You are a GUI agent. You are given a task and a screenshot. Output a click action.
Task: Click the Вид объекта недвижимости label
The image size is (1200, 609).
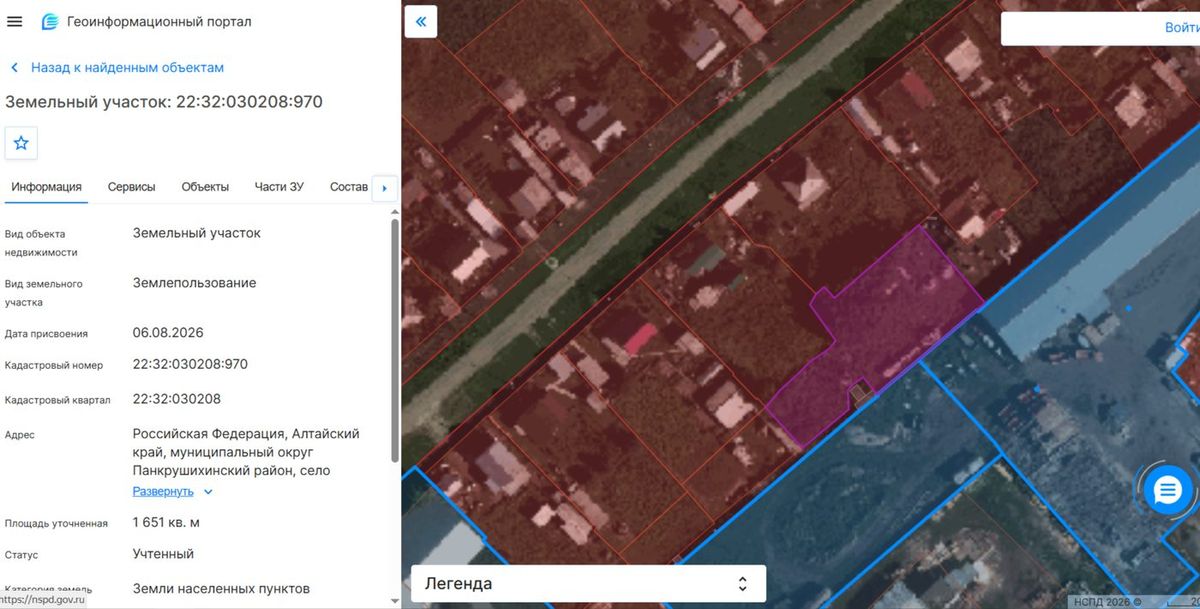41,243
